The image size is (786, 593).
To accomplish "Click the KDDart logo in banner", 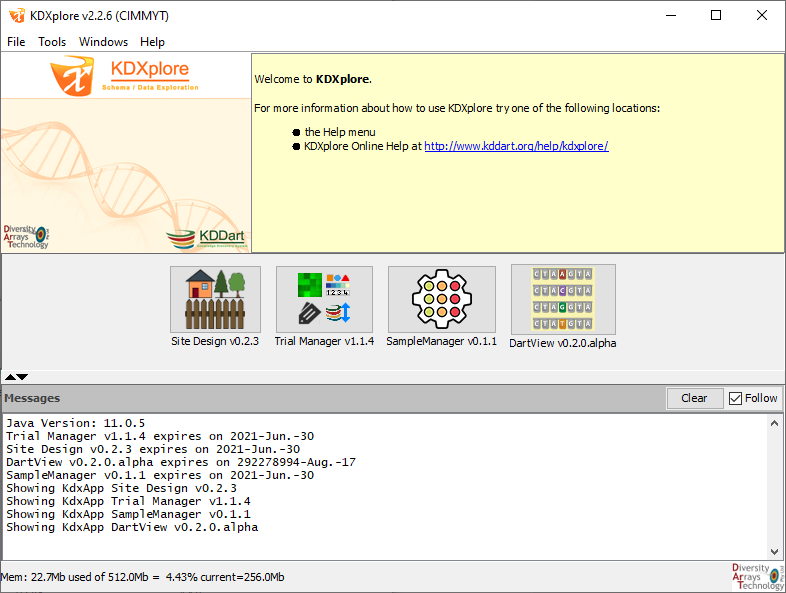I will 206,239.
